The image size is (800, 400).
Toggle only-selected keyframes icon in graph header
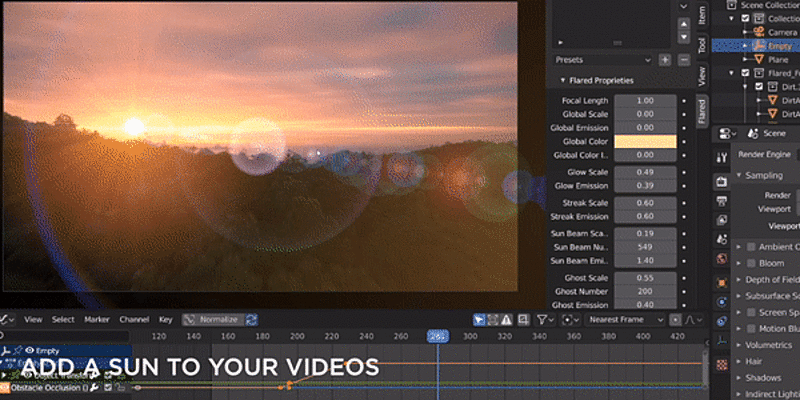493,320
